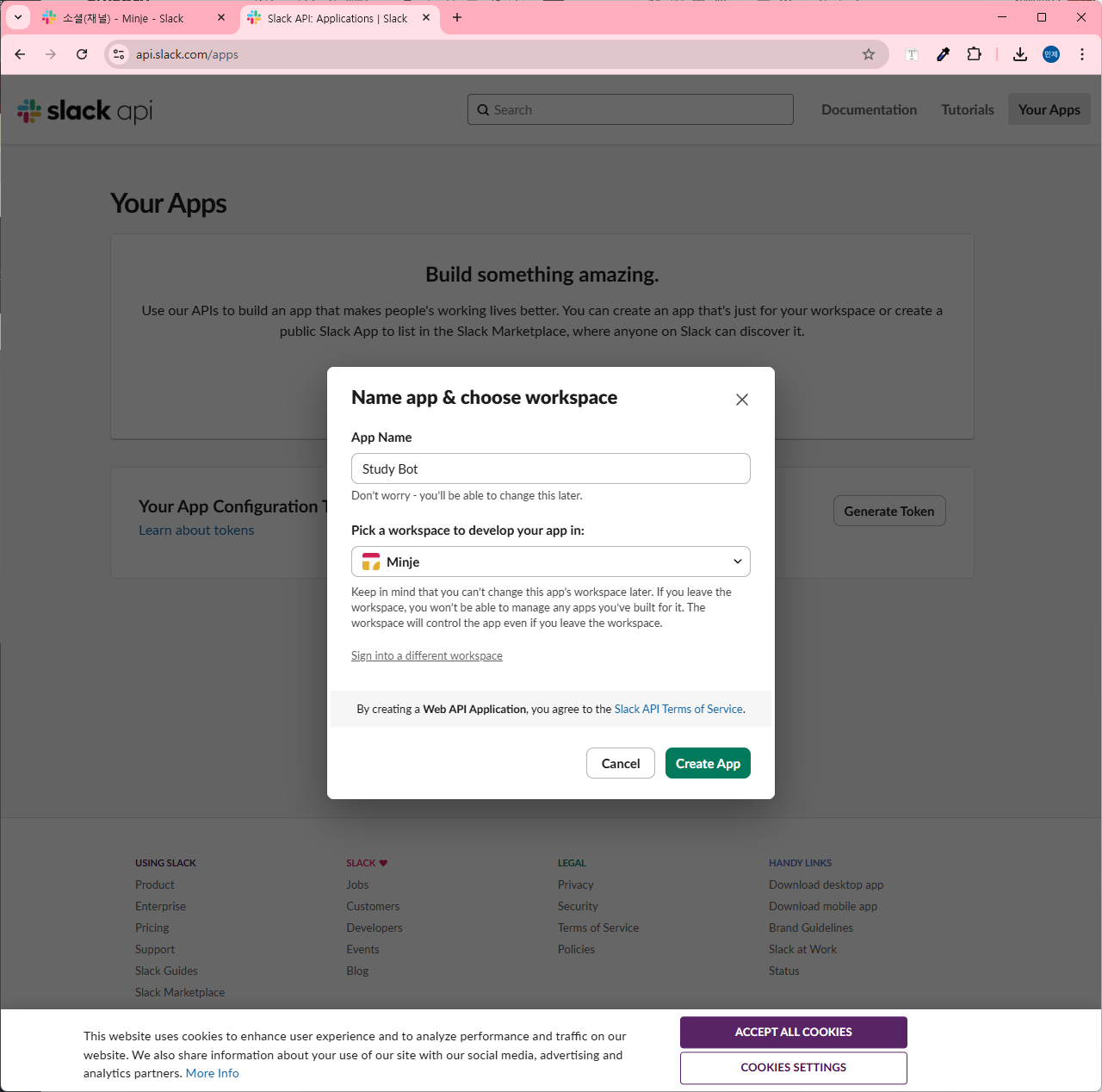Open the Minje workspace dropdown
The width and height of the screenshot is (1102, 1092).
[551, 562]
